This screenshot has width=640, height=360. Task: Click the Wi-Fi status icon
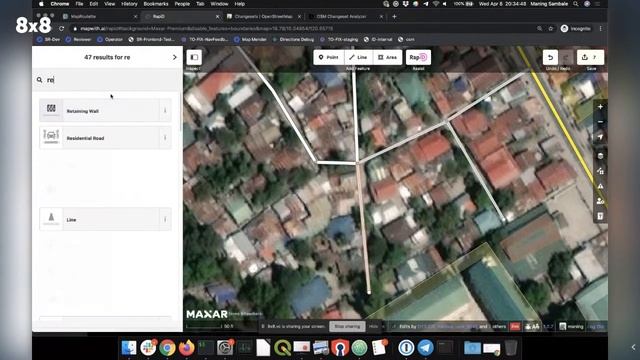point(436,4)
